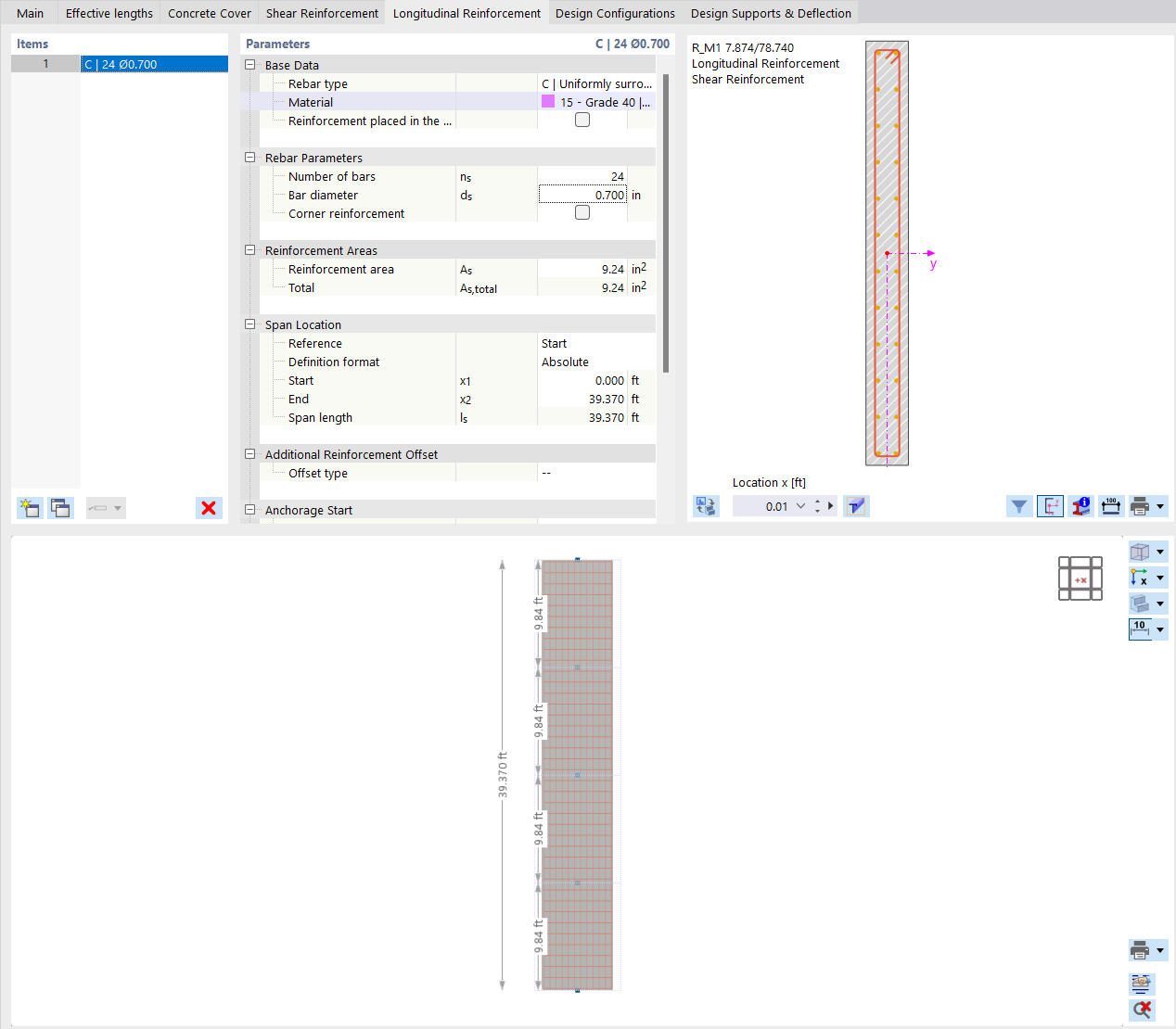Viewport: 1176px width, 1029px height.
Task: Open the filter tool above the section view
Action: (x=1019, y=506)
